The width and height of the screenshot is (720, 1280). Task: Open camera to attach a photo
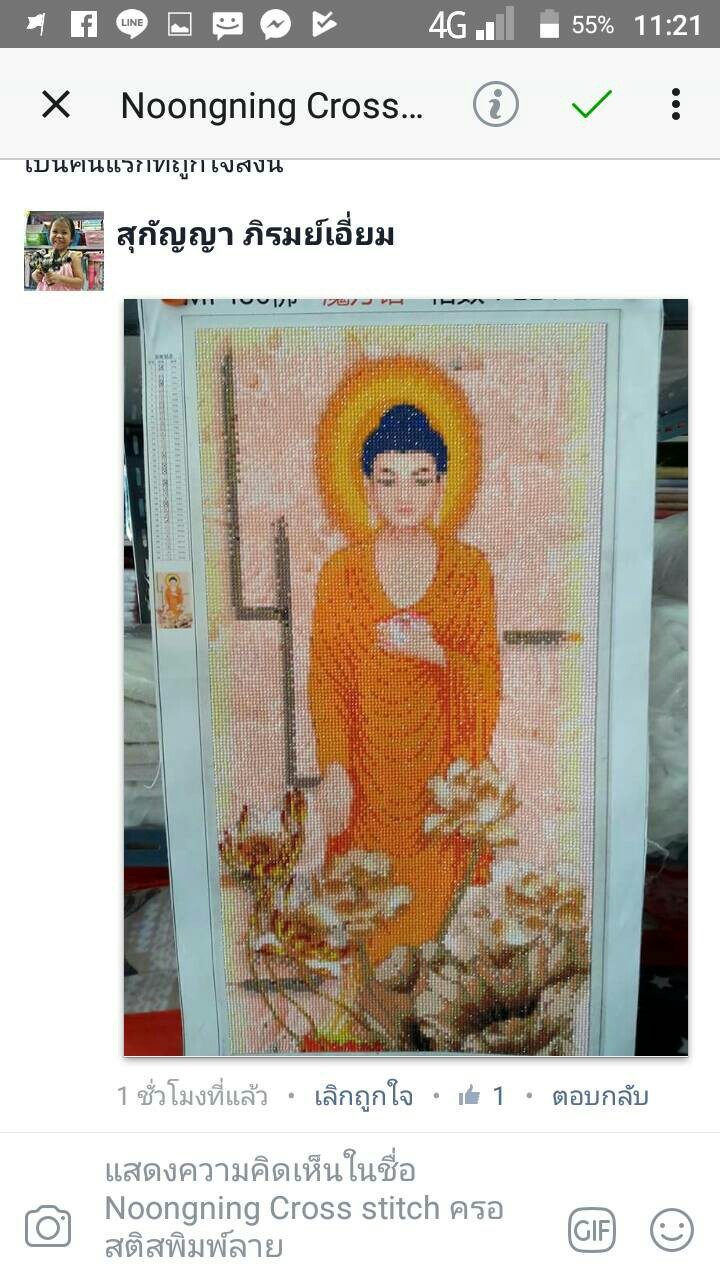pyautogui.click(x=48, y=1227)
